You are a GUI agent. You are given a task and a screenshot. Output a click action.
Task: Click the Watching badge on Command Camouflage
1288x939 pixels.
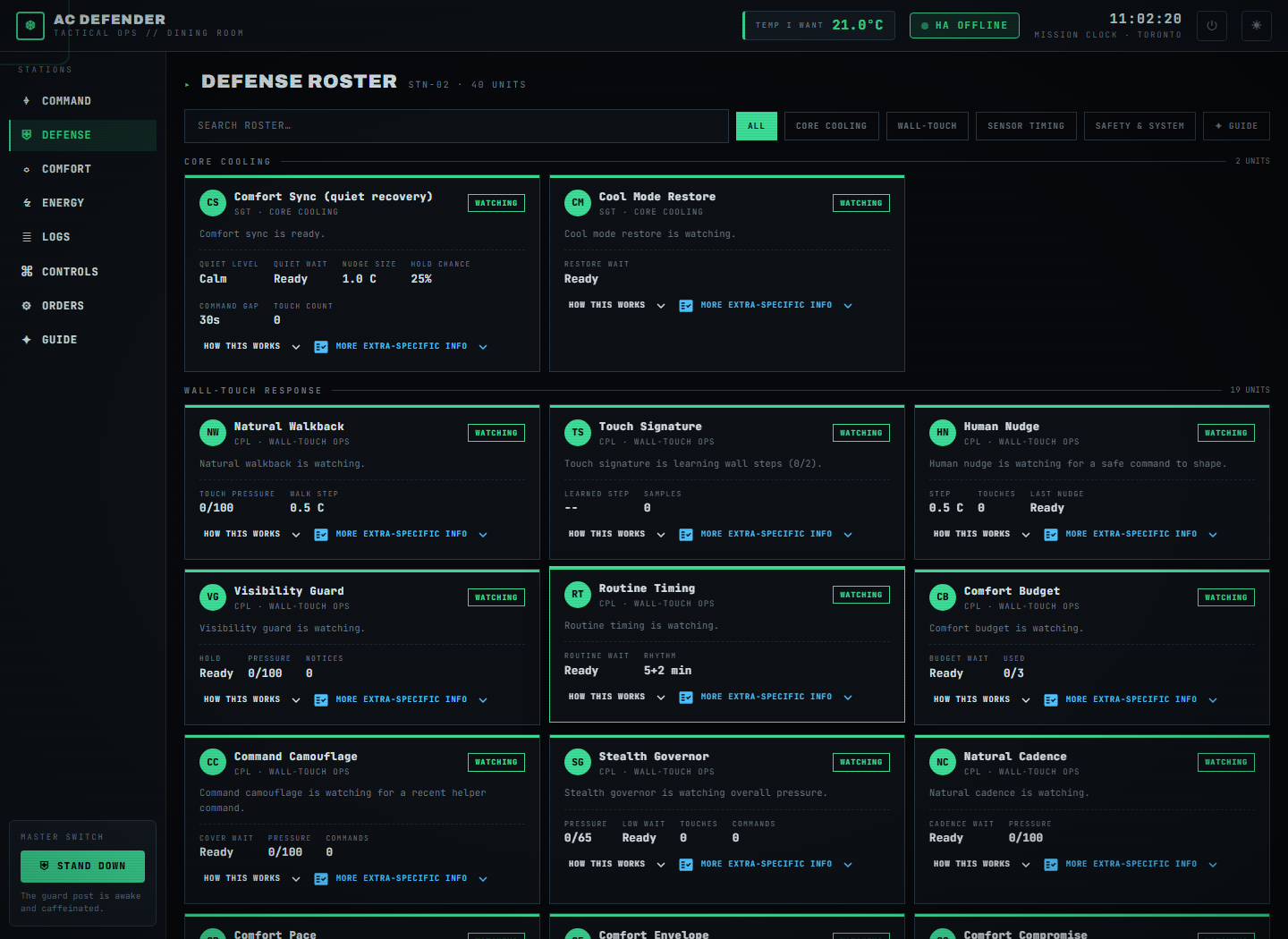496,763
